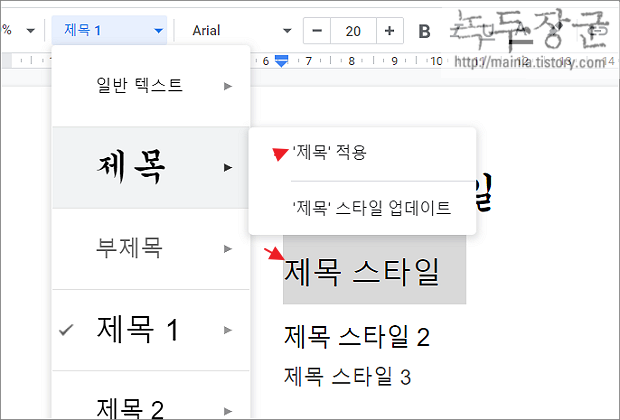
Task: Click the font size field showing 20
Action: (x=353, y=30)
